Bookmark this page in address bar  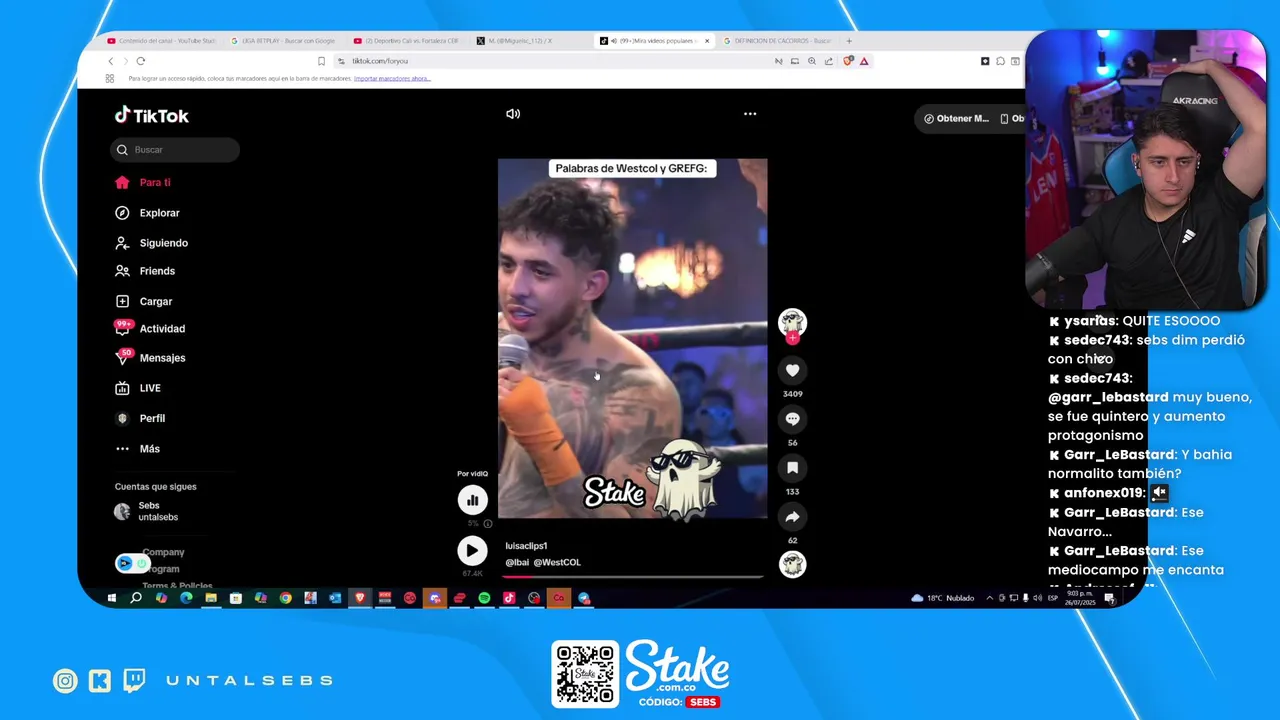[321, 61]
